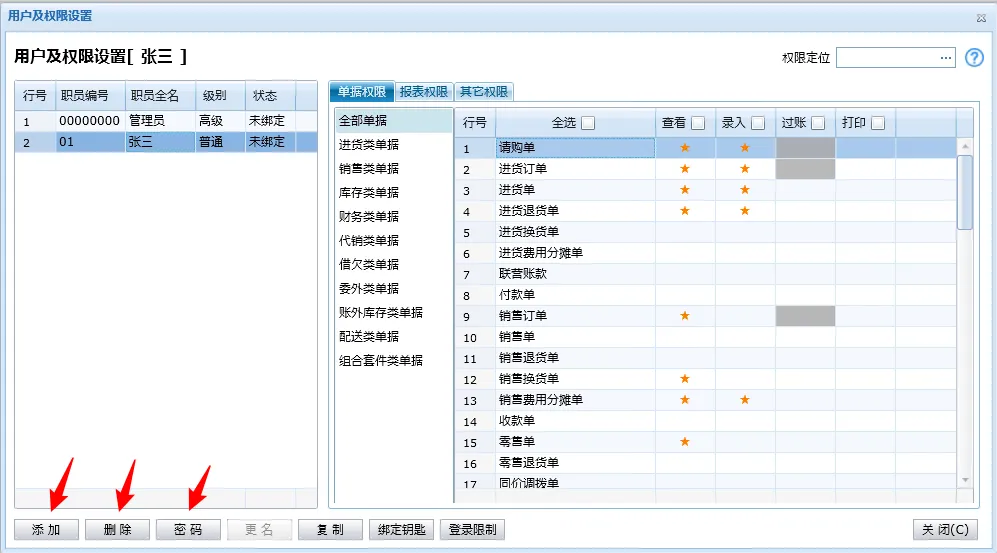Viewport: 997px width, 553px height.
Task: Click the 查看 star for 请购单 row
Action: click(x=685, y=147)
